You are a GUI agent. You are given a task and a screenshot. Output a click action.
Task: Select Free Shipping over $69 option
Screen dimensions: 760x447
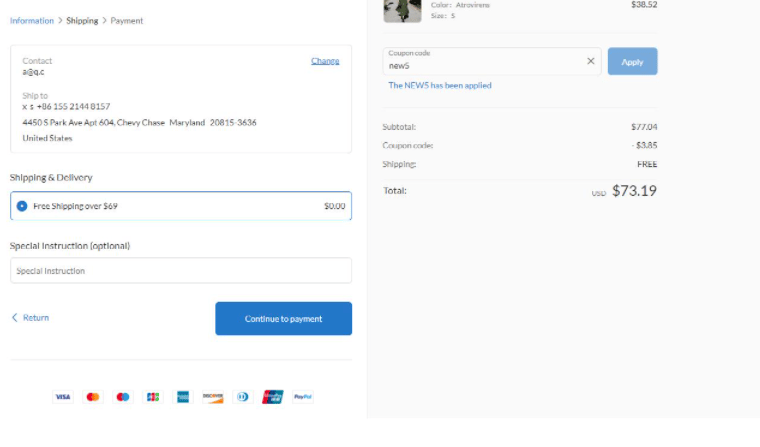pos(22,206)
